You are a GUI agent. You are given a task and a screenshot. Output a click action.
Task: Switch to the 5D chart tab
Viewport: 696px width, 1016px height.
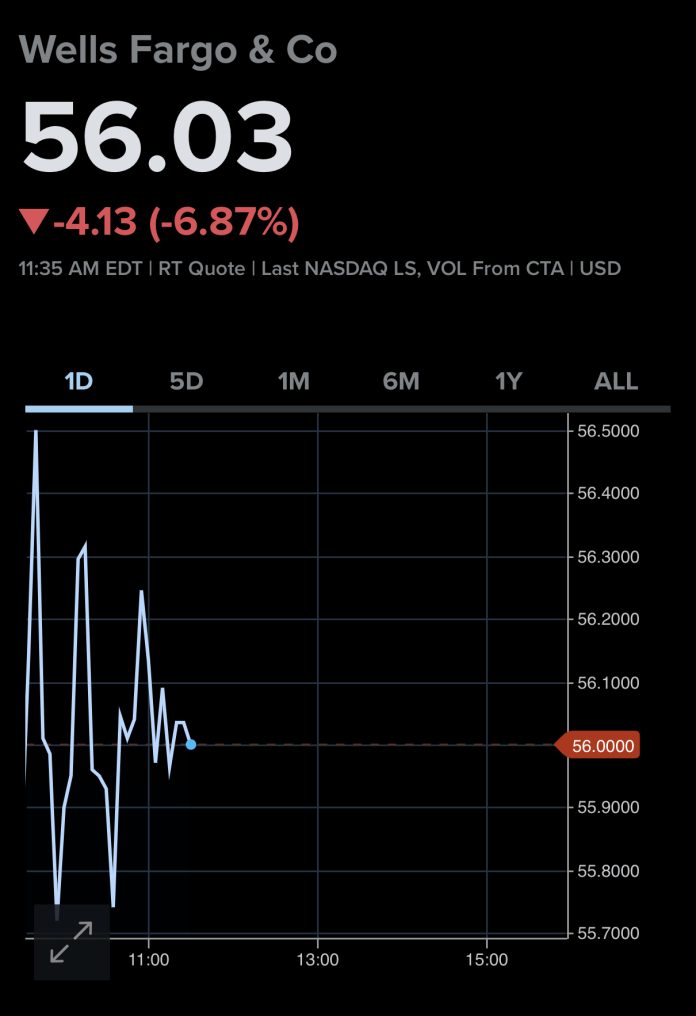[186, 381]
